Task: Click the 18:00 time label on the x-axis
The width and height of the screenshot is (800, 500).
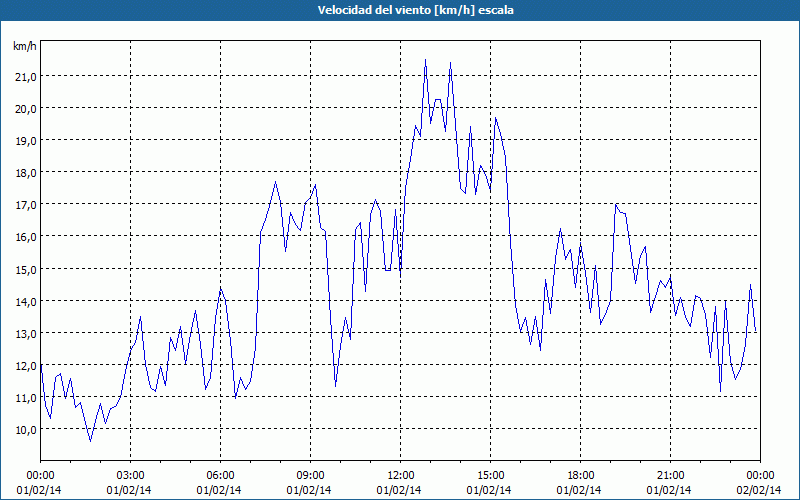Action: pyautogui.click(x=580, y=476)
